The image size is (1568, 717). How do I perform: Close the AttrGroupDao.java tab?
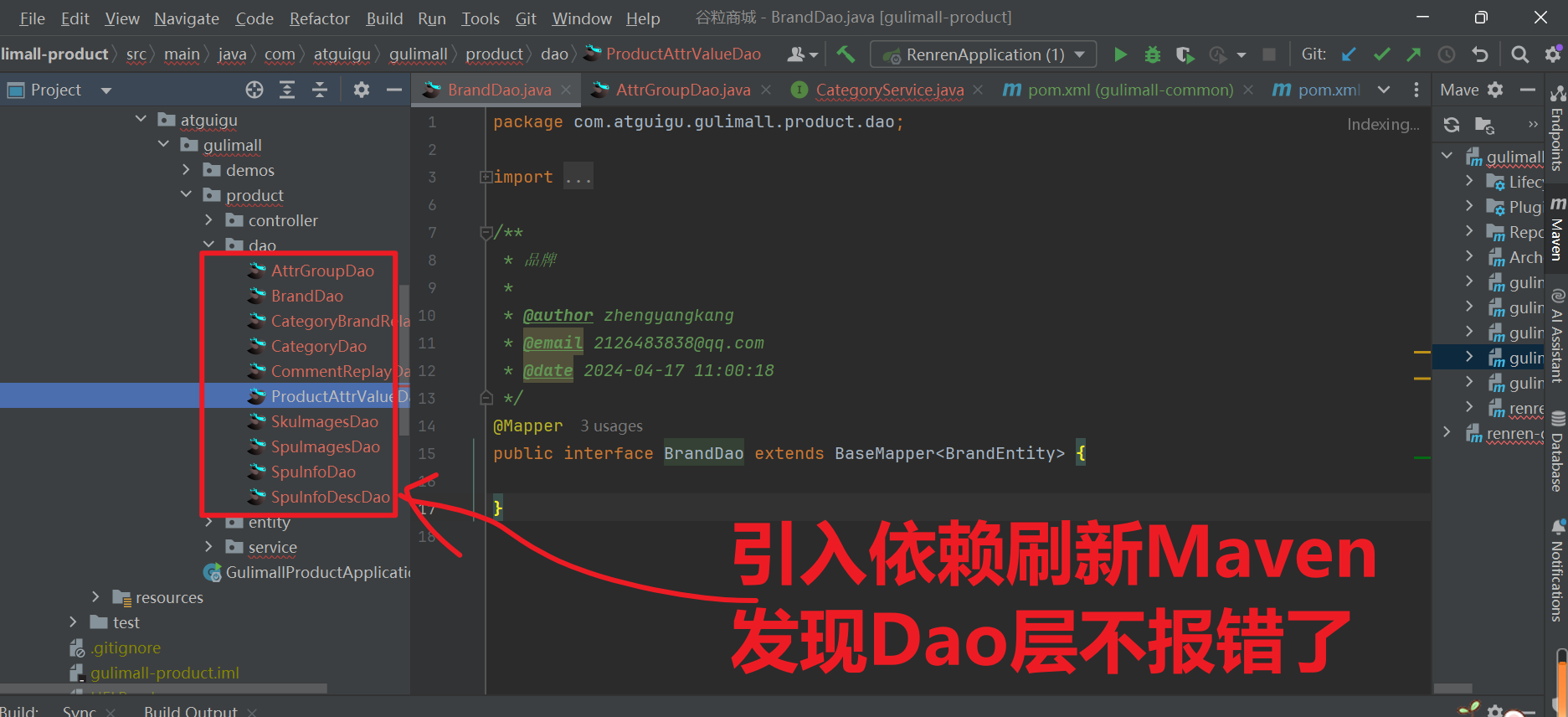point(765,90)
